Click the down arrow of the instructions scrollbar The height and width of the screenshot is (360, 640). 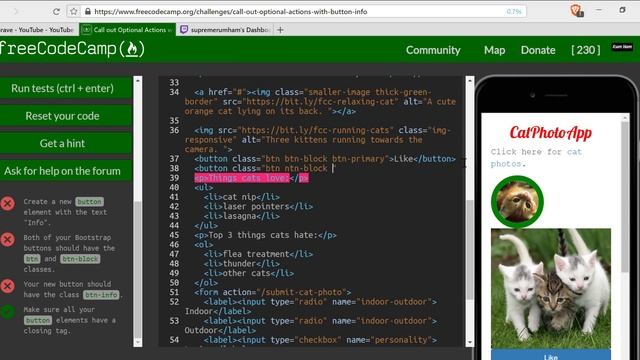pyautogui.click(x=138, y=342)
